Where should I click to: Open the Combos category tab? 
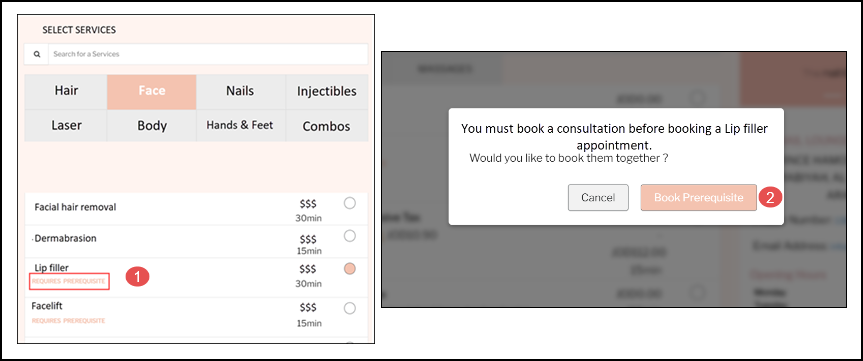(x=326, y=125)
